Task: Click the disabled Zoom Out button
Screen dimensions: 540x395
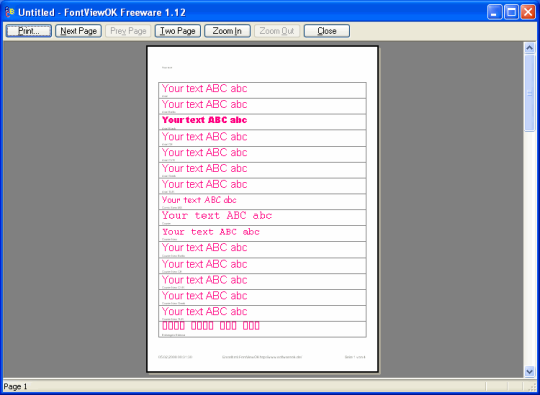Action: coord(277,31)
